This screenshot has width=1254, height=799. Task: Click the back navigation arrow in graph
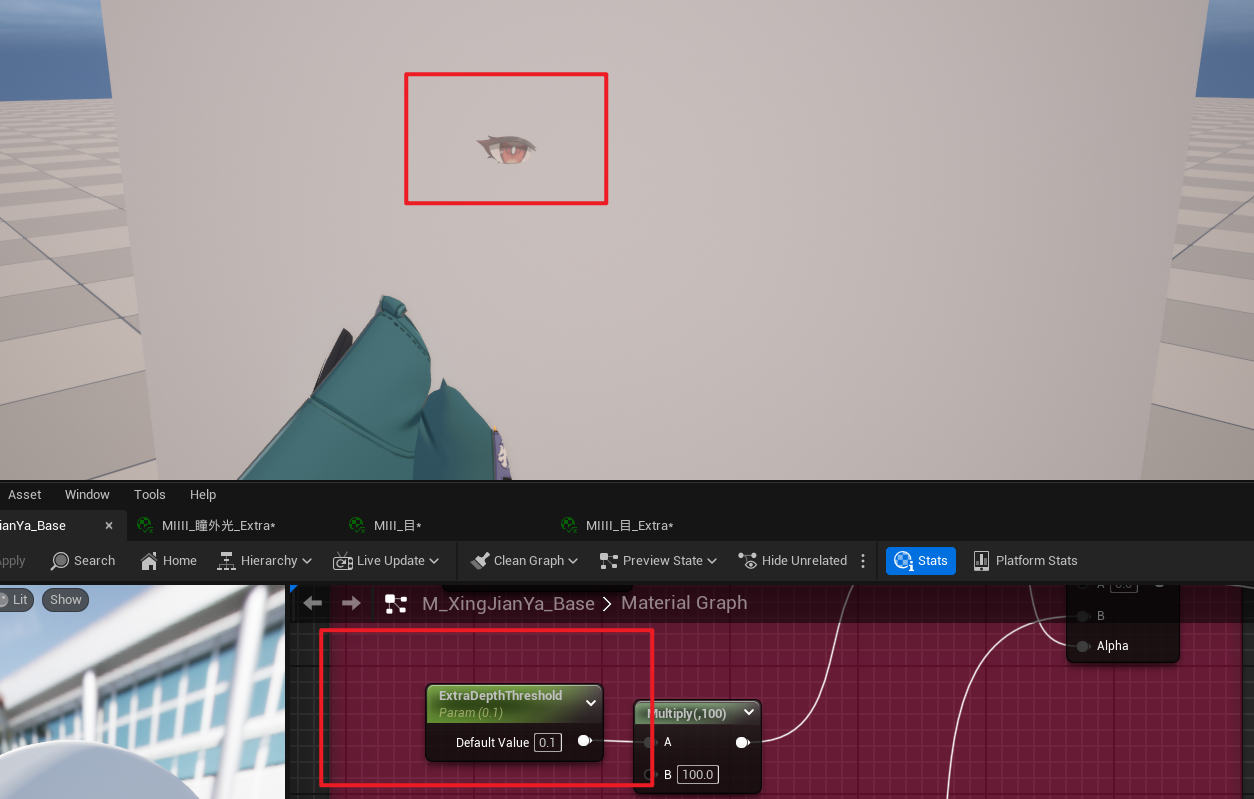(313, 603)
